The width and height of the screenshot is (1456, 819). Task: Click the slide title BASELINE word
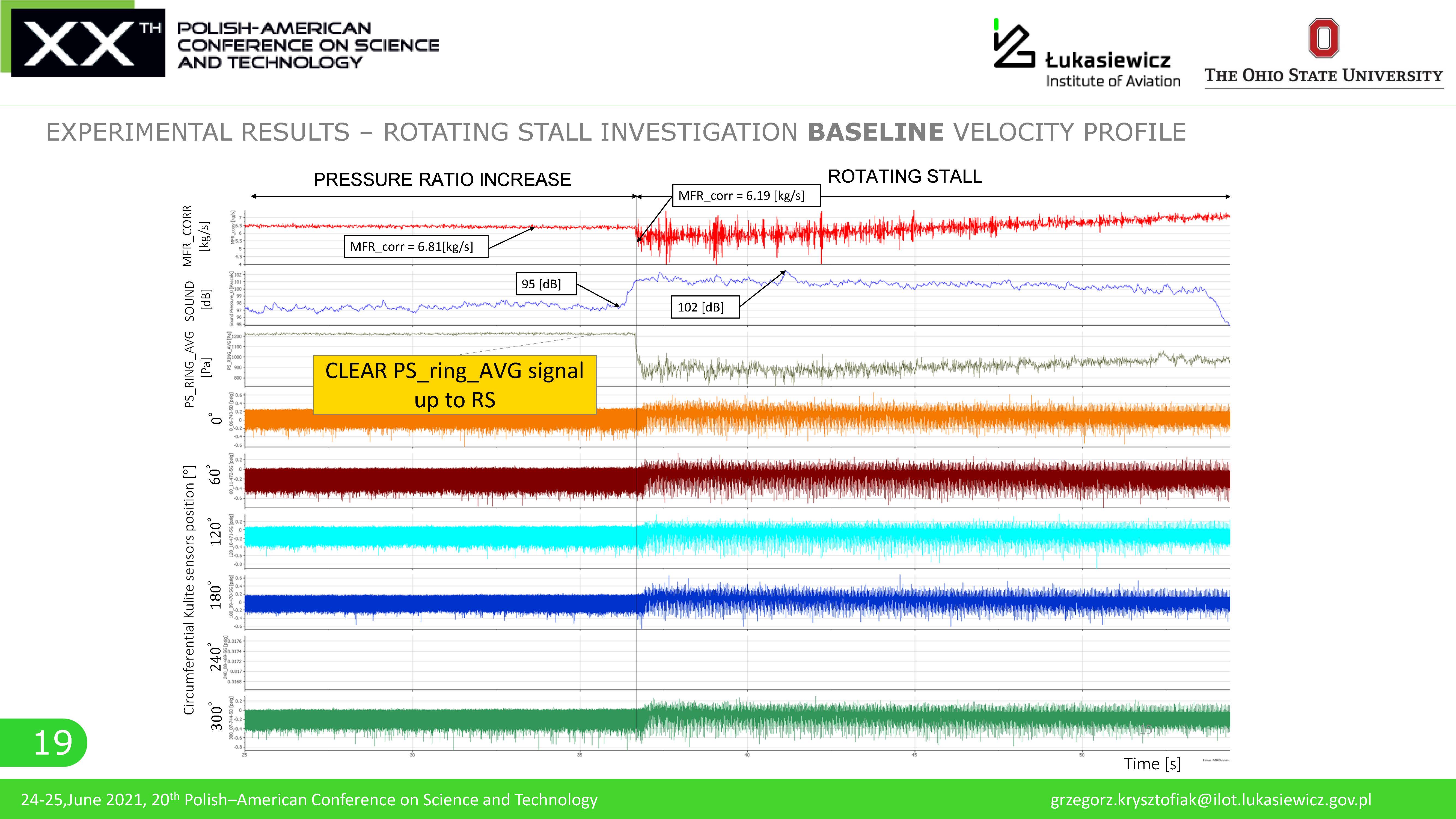coord(875,132)
